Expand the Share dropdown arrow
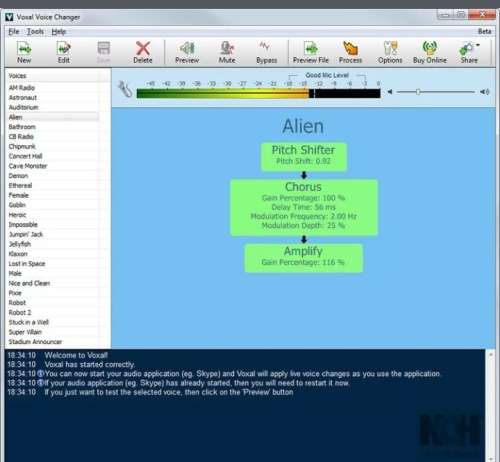Screen dimensions: 500x462 (478, 45)
